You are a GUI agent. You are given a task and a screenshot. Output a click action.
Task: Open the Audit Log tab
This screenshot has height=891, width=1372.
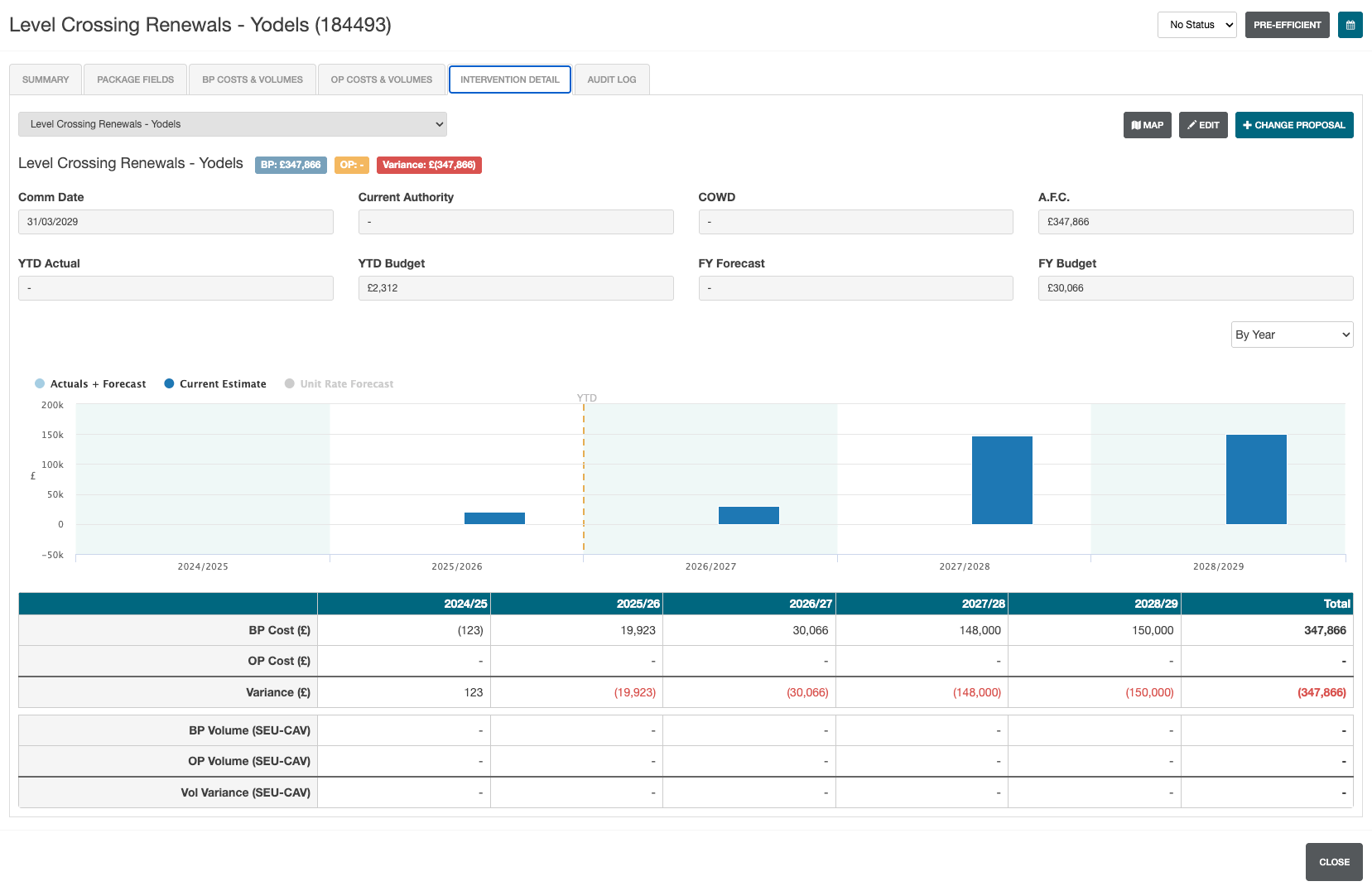pos(612,79)
